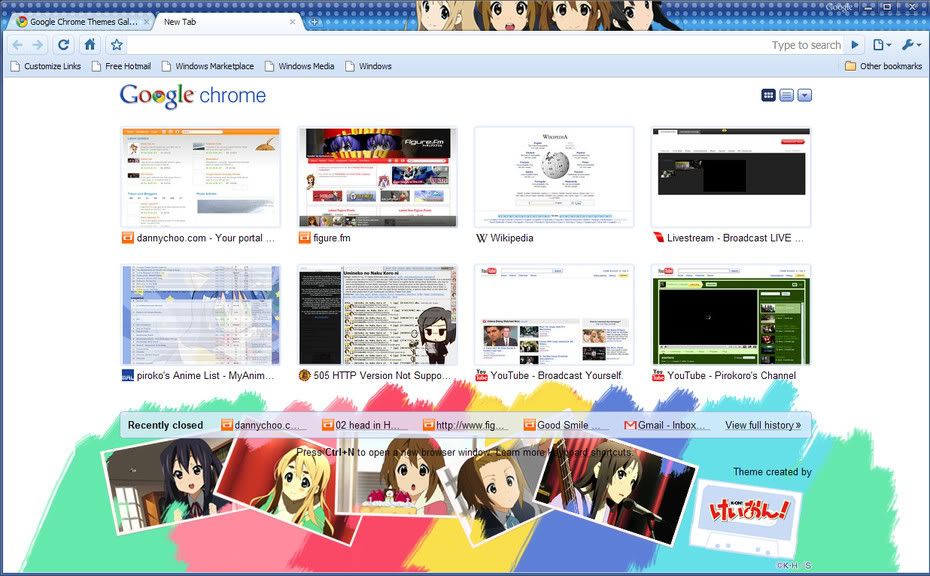This screenshot has height=576, width=930.
Task: Select the New Tab tab
Action: coord(228,22)
